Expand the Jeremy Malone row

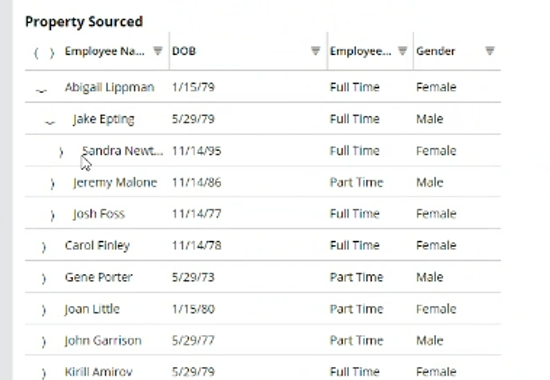point(52,184)
